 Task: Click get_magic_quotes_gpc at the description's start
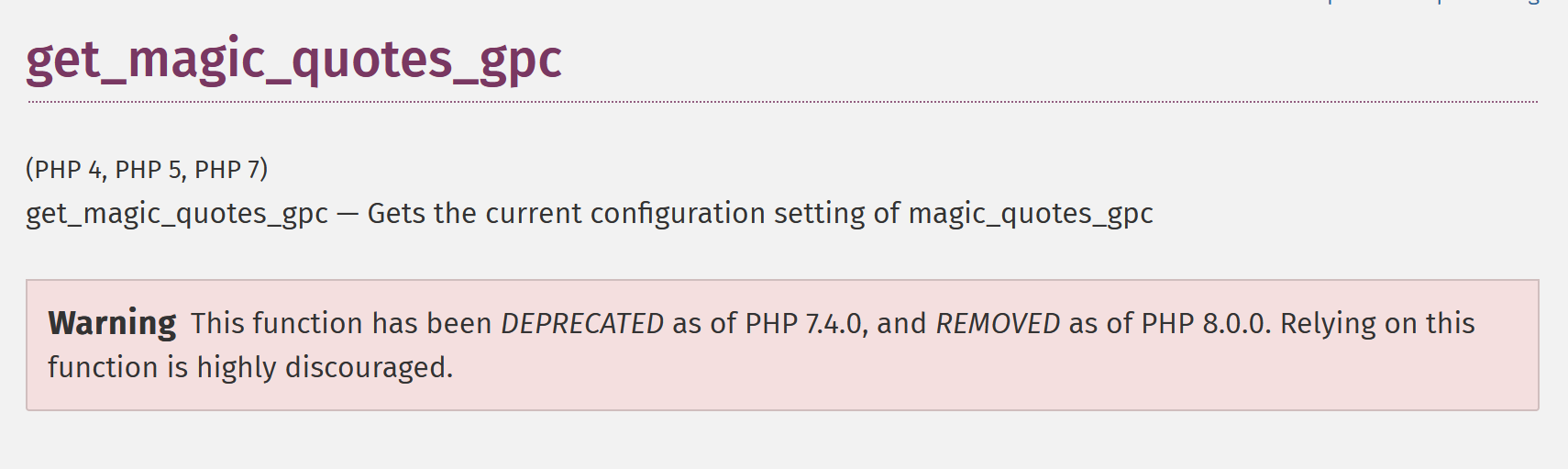tap(177, 214)
